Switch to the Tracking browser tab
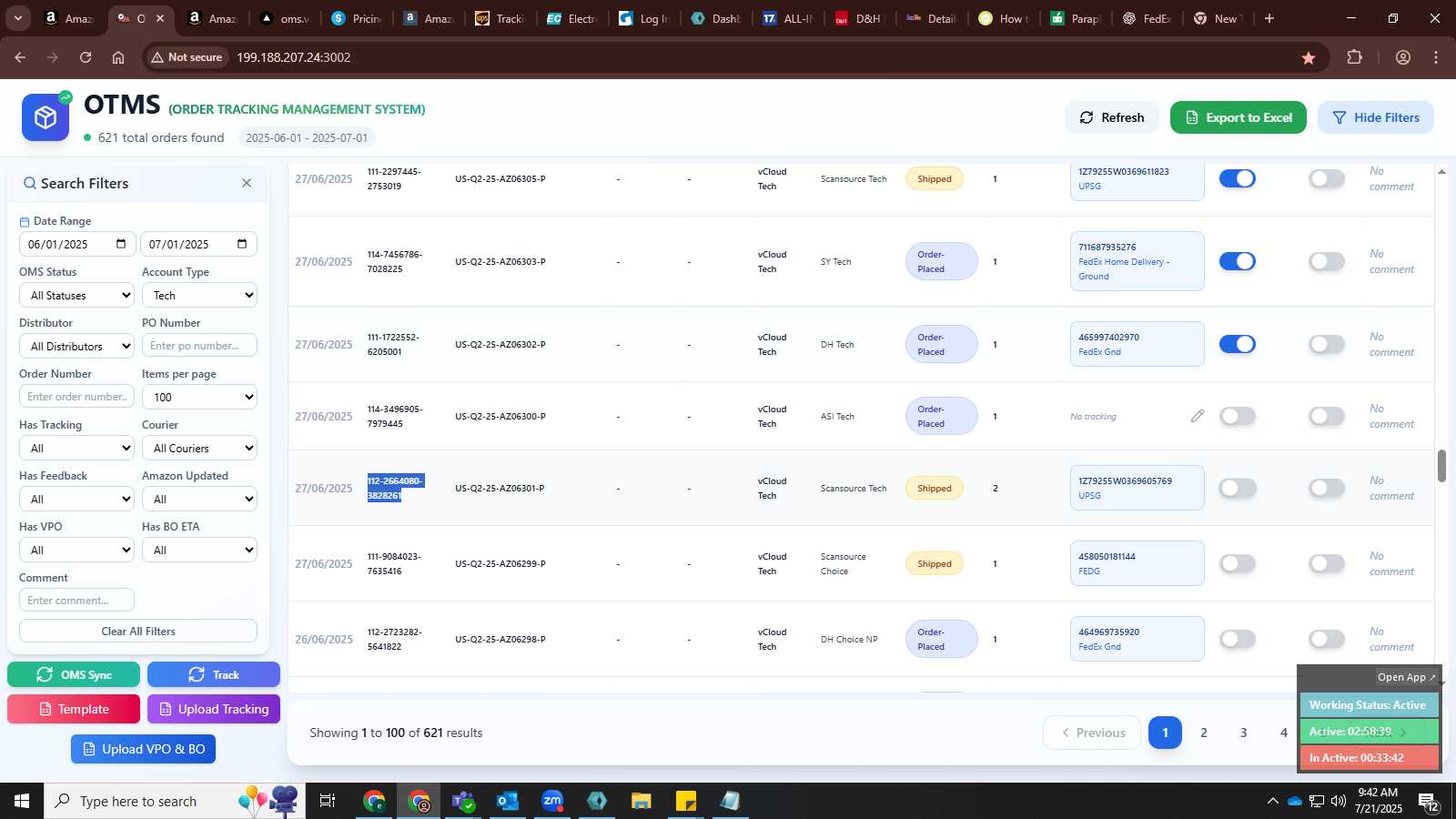The image size is (1456, 819). click(500, 18)
